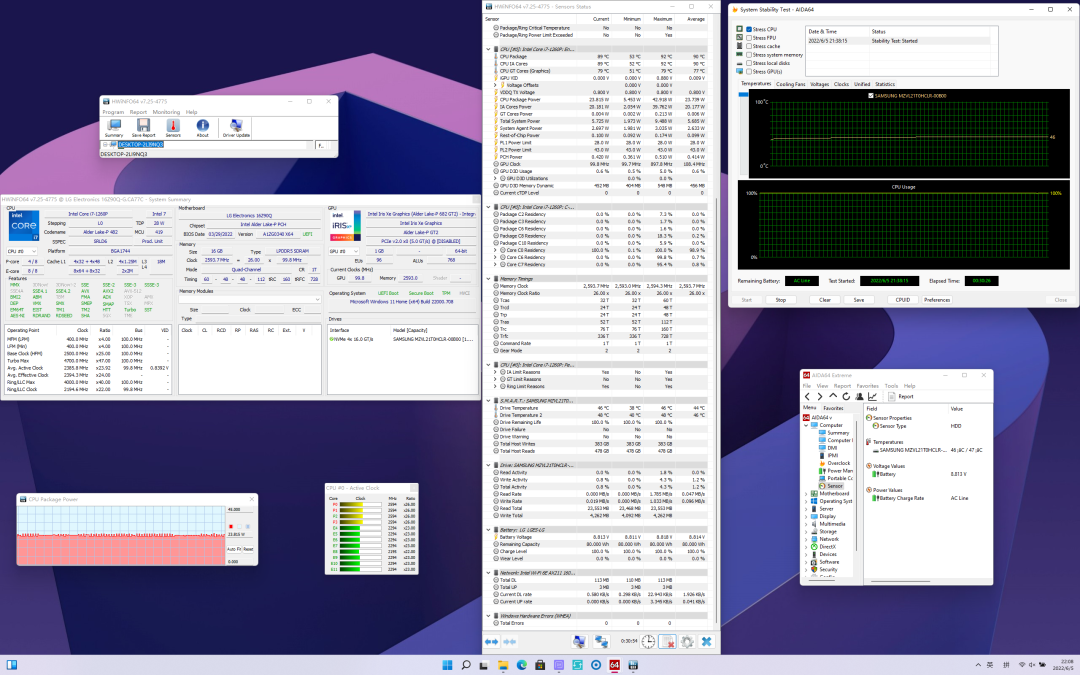Open Sensors from the HWiNFO64 toolbar

pos(173,127)
